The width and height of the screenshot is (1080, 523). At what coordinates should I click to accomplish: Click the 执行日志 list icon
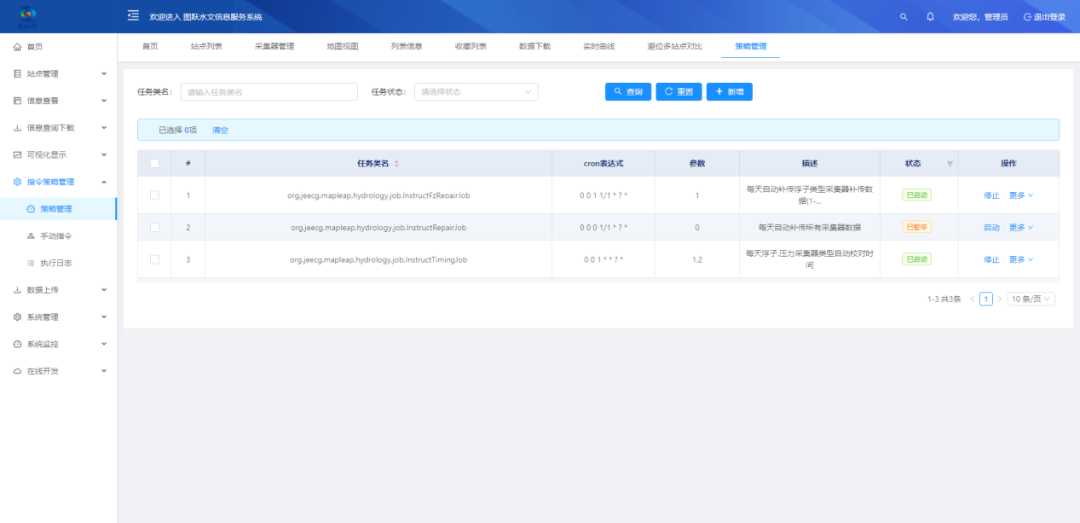30,263
